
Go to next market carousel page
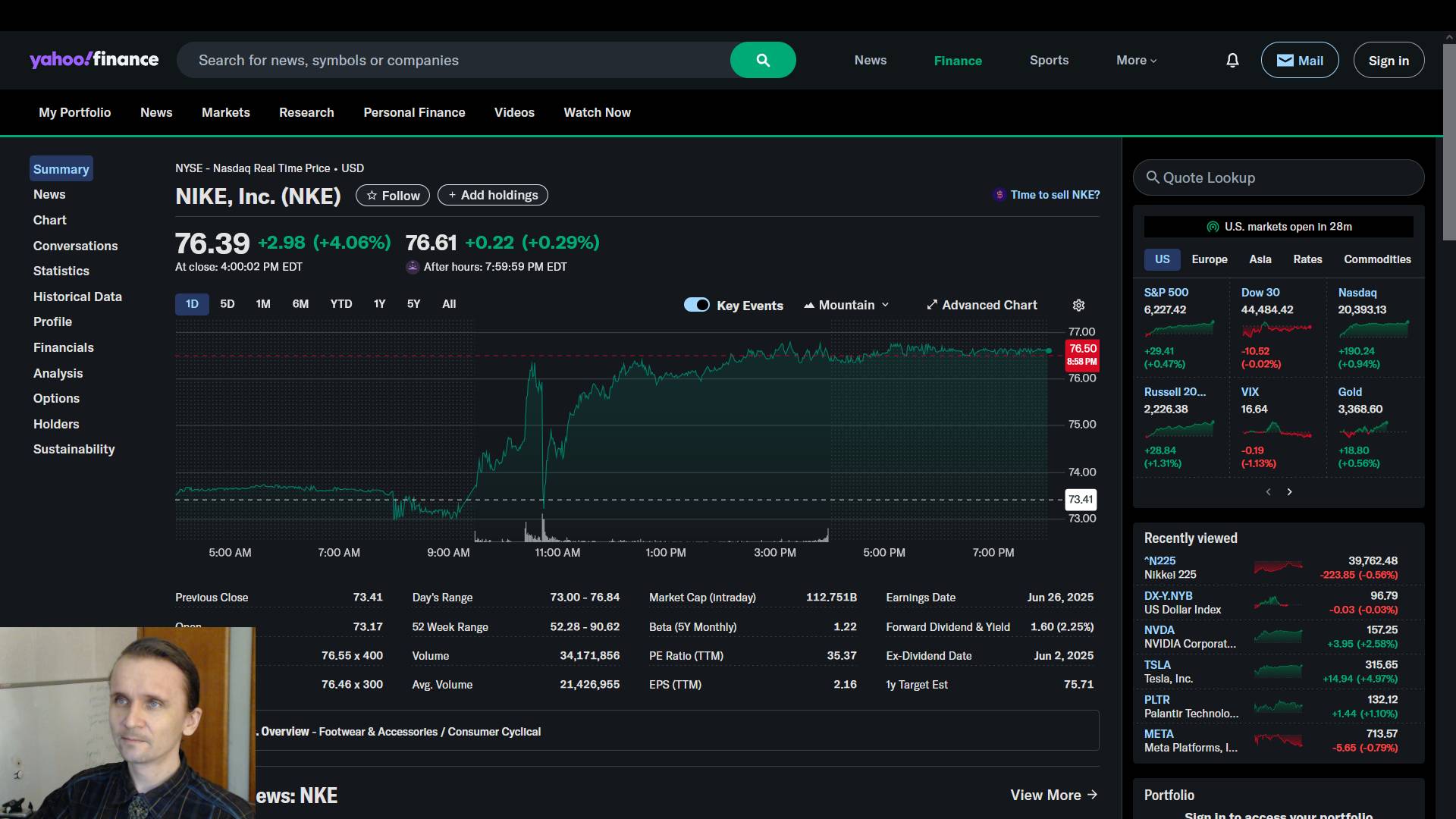[1289, 492]
